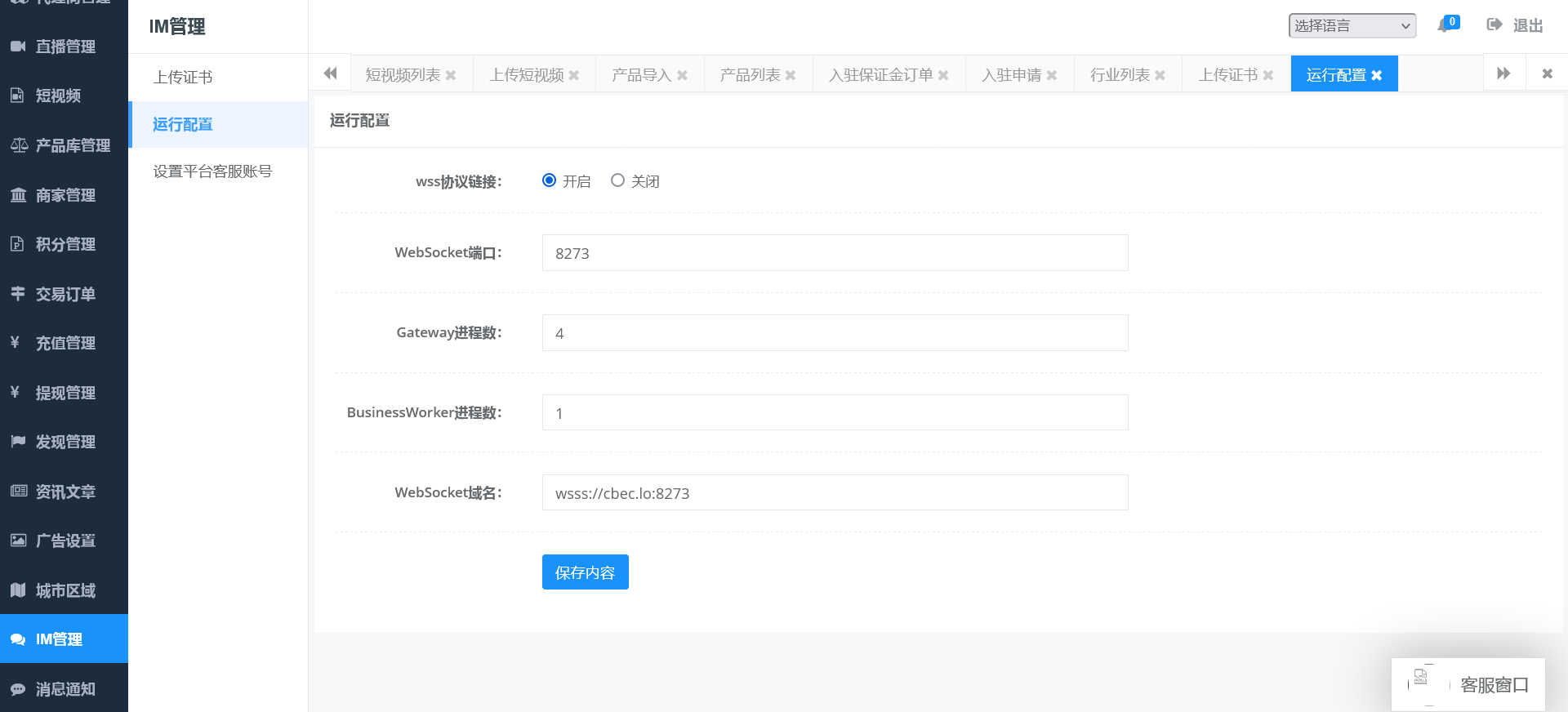Expand the 交易订单 sidebar menu
This screenshot has width=1568, height=712.
point(65,294)
